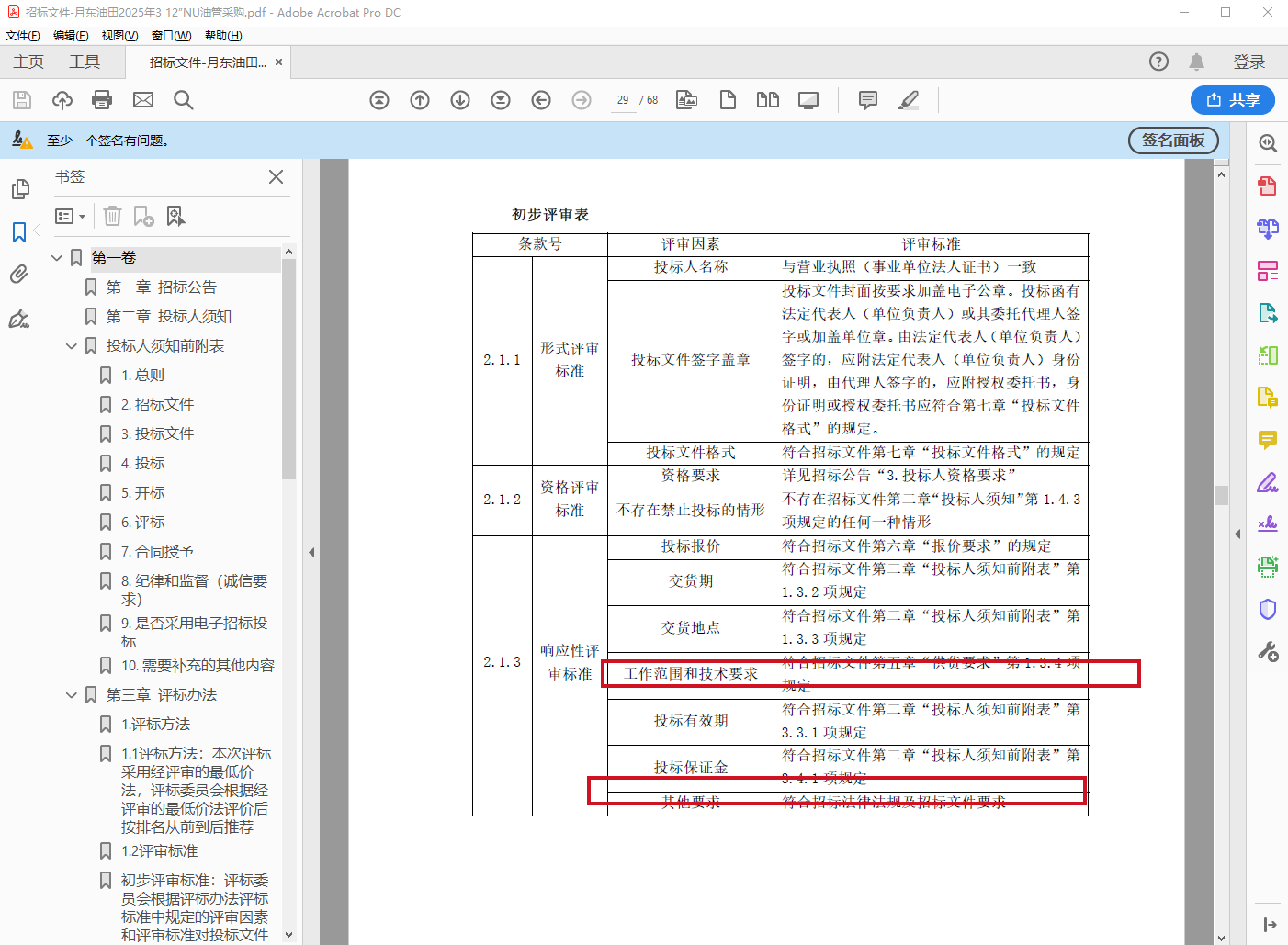
Task: Open Protect shield tool in right pane
Action: pos(1268,609)
